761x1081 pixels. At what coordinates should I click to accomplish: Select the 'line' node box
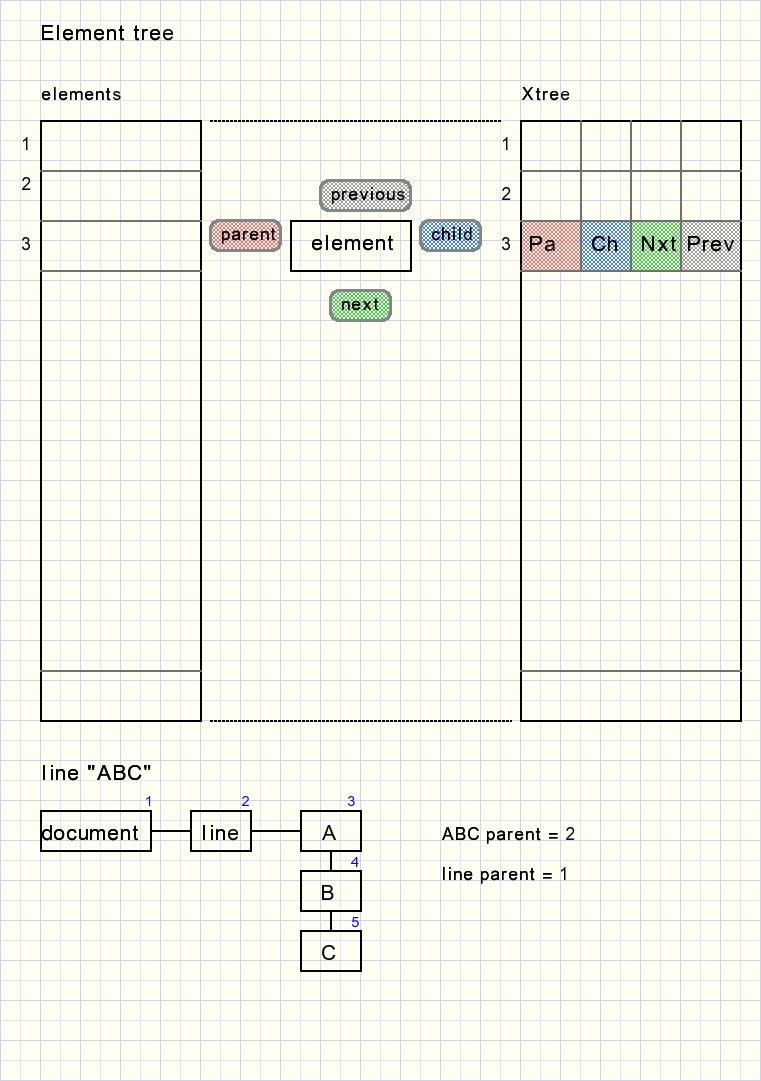click(x=221, y=832)
